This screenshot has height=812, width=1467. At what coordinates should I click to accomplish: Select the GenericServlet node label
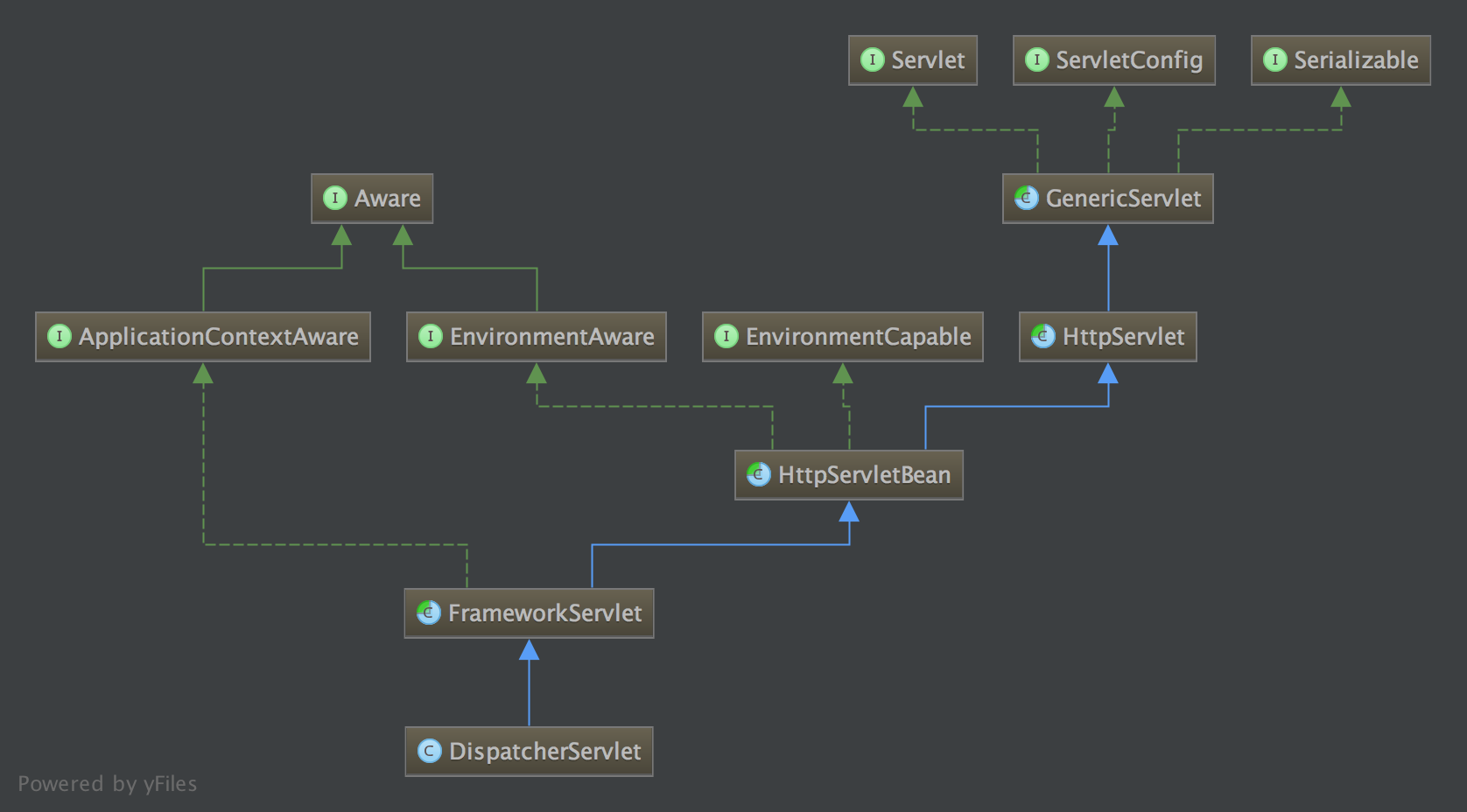1123,198
